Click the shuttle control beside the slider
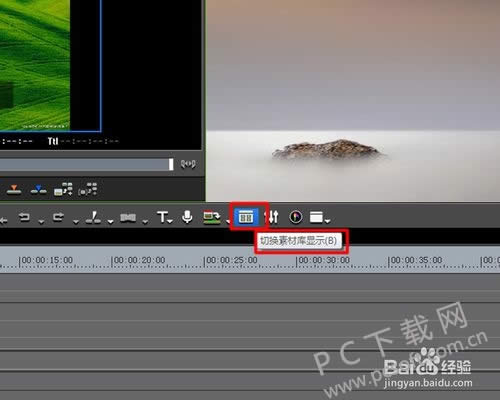500x400 pixels. (188, 164)
